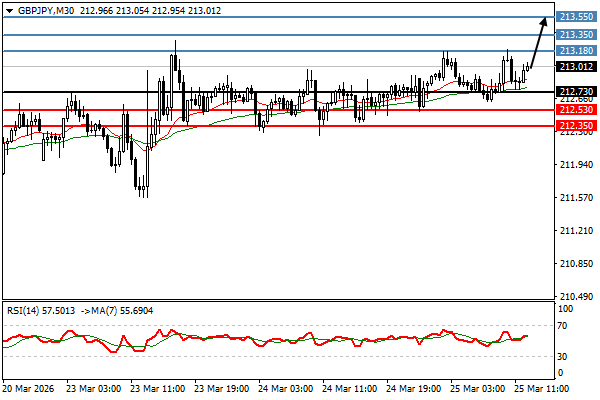Viewport: 600px width, 400px height.
Task: Click the red 212.530 support label
Action: pyautogui.click(x=575, y=109)
